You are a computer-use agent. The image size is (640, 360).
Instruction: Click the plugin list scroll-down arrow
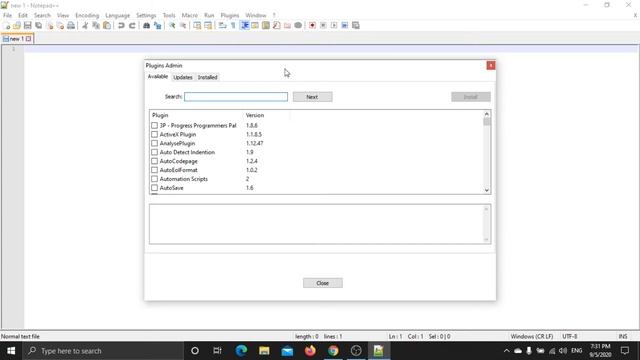pyautogui.click(x=487, y=190)
